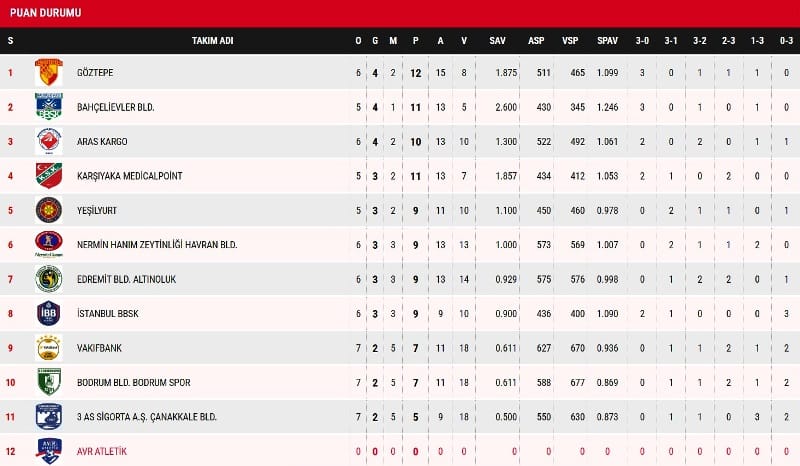The image size is (800, 466).
Task: Click the AVR Atletik team logo
Action: click(48, 451)
